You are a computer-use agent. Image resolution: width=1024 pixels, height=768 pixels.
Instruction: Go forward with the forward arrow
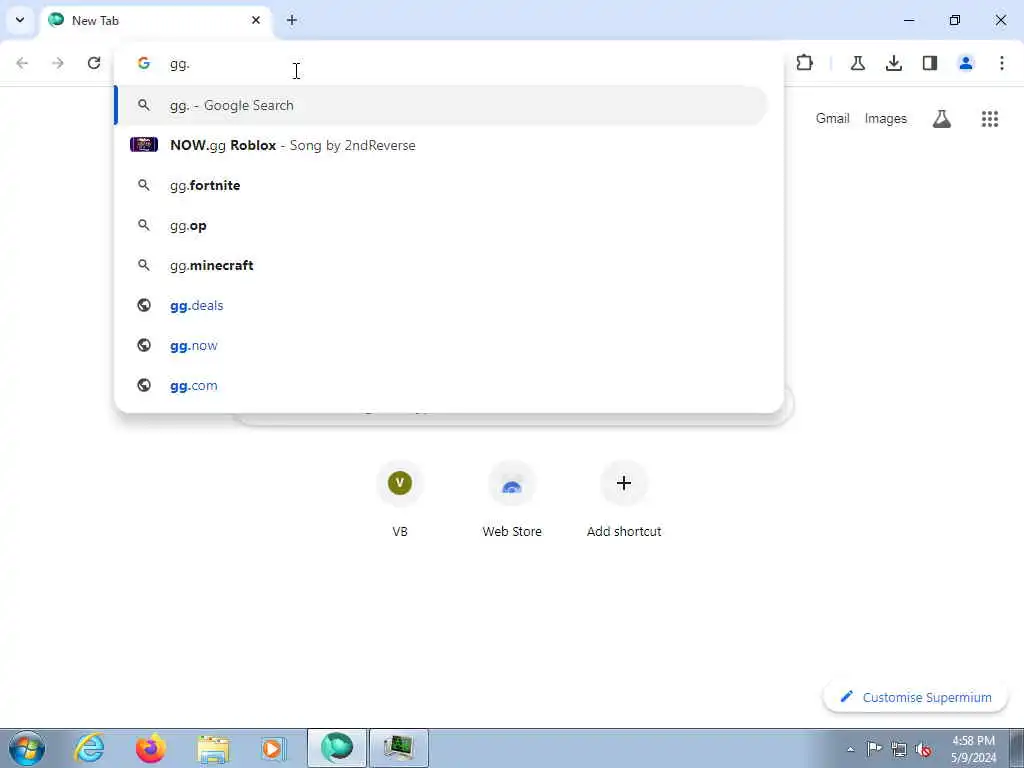(58, 63)
